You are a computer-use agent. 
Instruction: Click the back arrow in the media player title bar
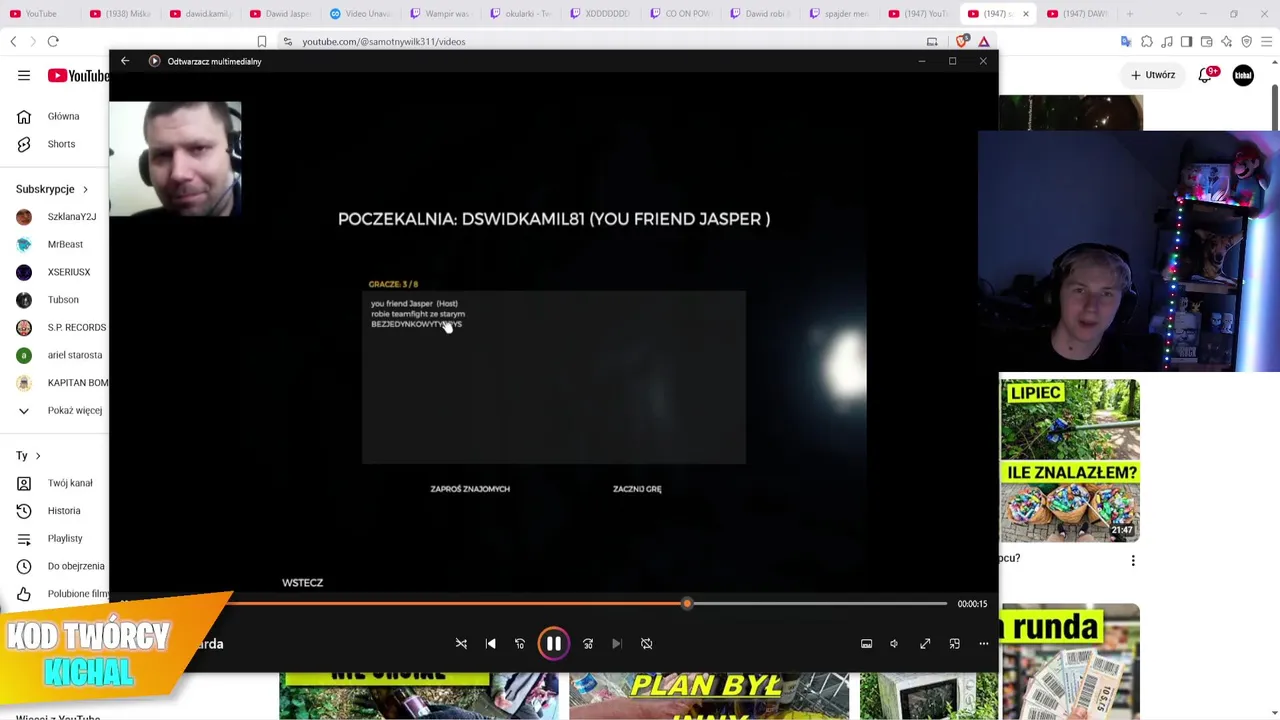[x=125, y=61]
